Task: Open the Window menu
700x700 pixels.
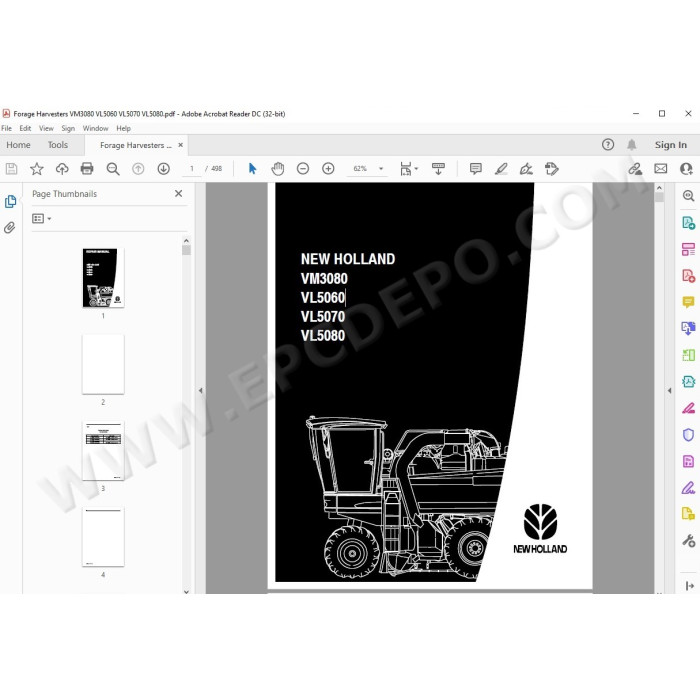Action: point(95,128)
